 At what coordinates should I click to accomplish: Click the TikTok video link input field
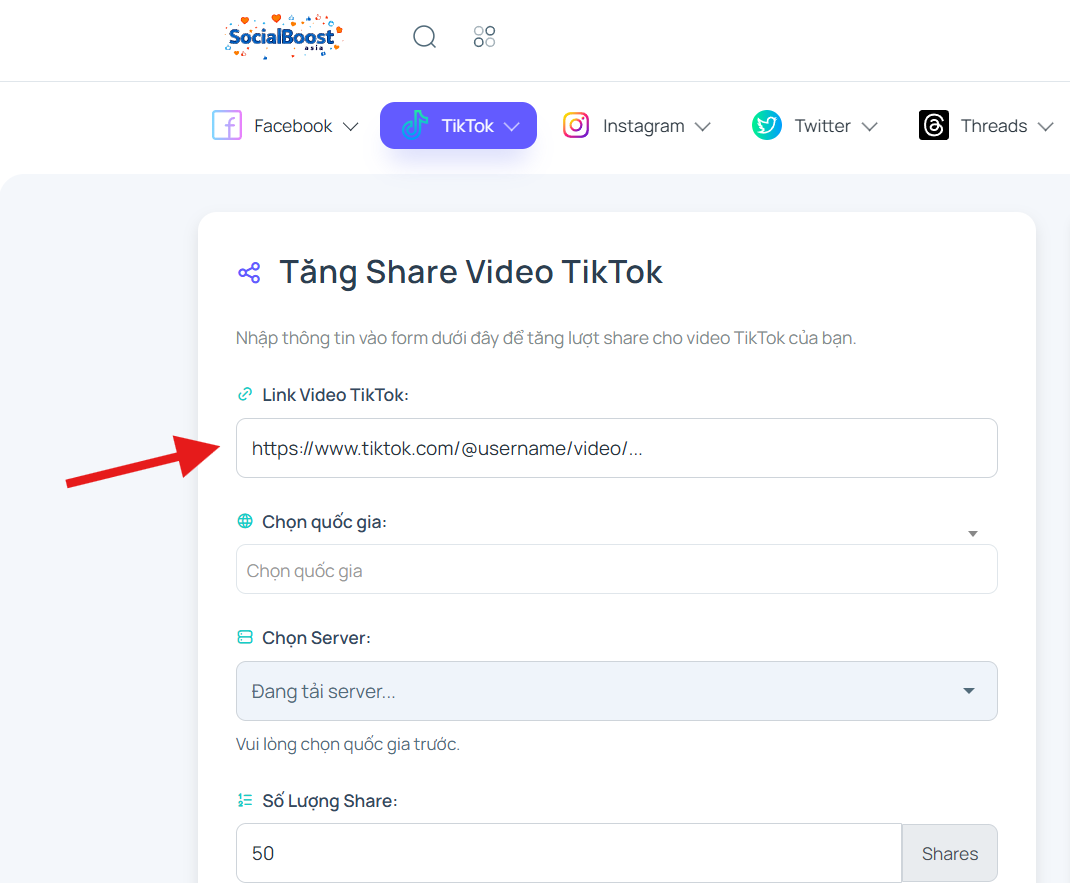(x=617, y=448)
